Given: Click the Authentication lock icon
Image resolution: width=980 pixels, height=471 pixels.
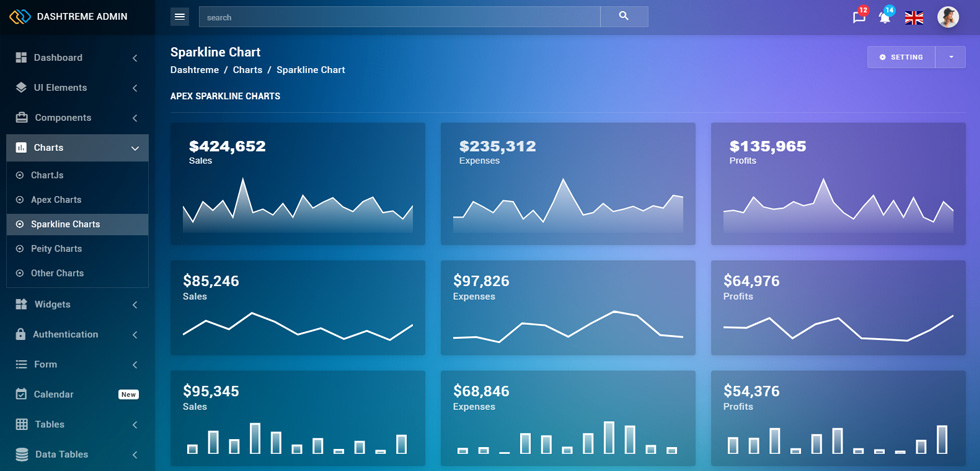Looking at the screenshot, I should pyautogui.click(x=21, y=334).
